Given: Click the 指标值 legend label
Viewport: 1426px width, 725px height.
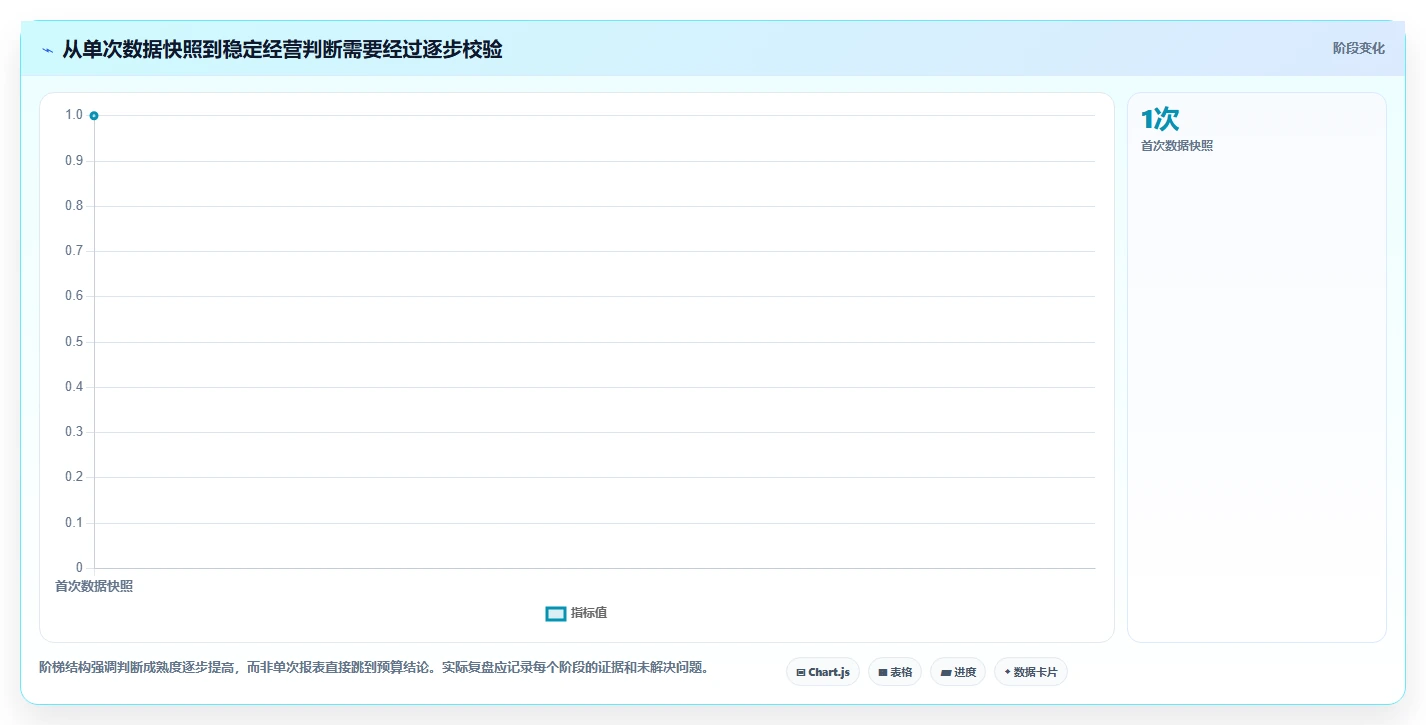Looking at the screenshot, I should click(x=589, y=613).
